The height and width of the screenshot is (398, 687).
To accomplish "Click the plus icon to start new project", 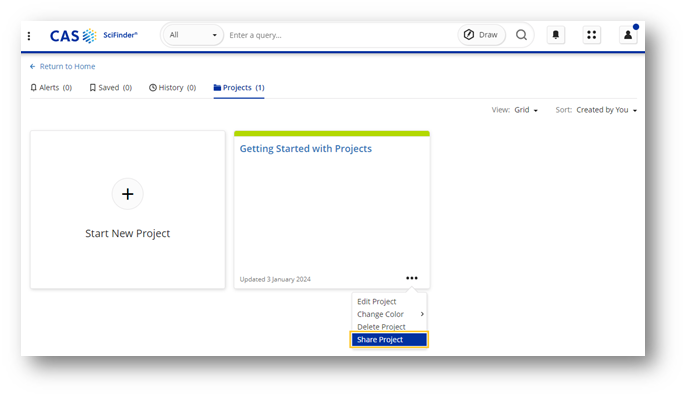I will 127,194.
